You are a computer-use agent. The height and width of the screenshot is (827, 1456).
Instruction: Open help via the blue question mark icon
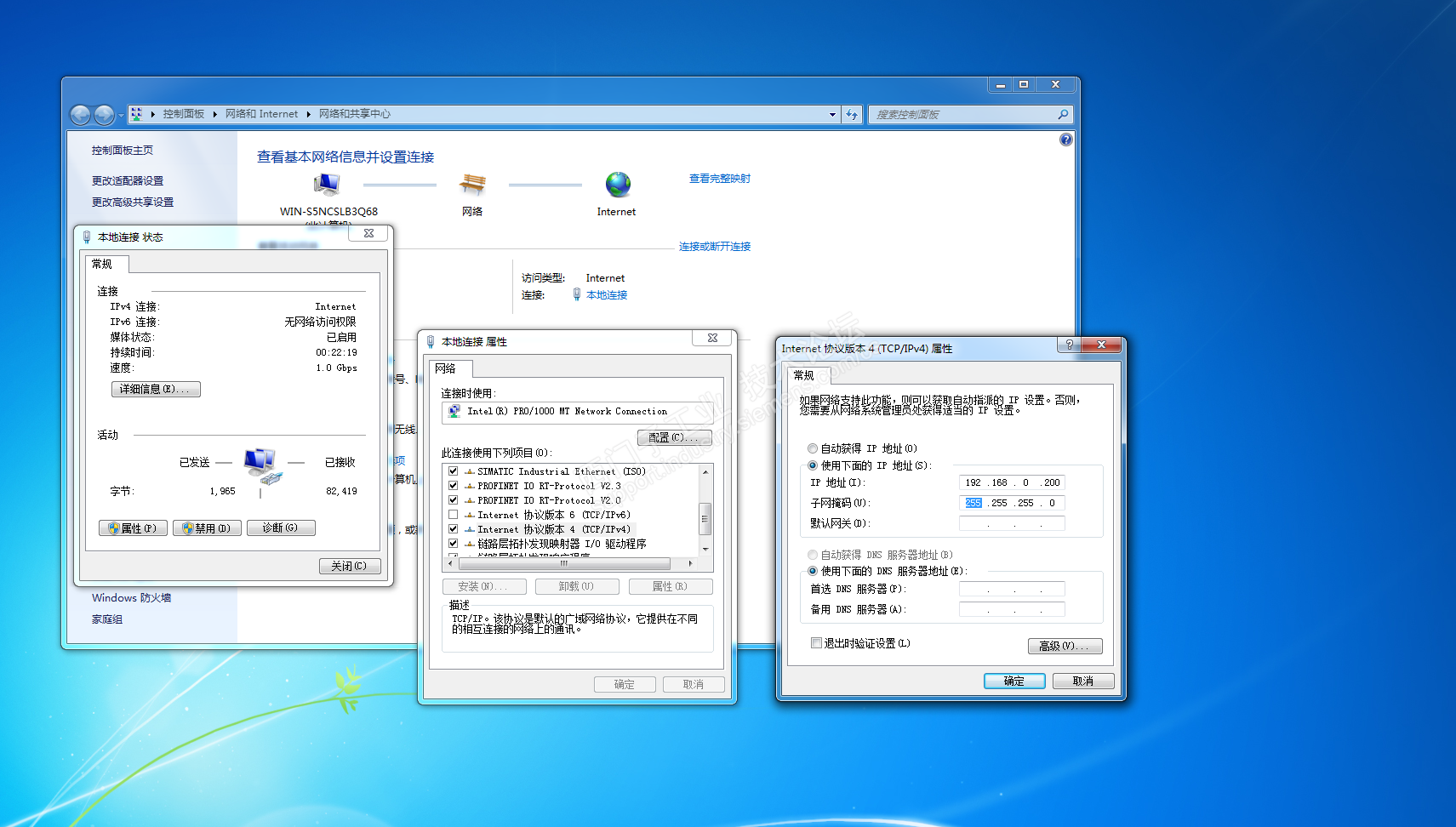tap(1066, 140)
